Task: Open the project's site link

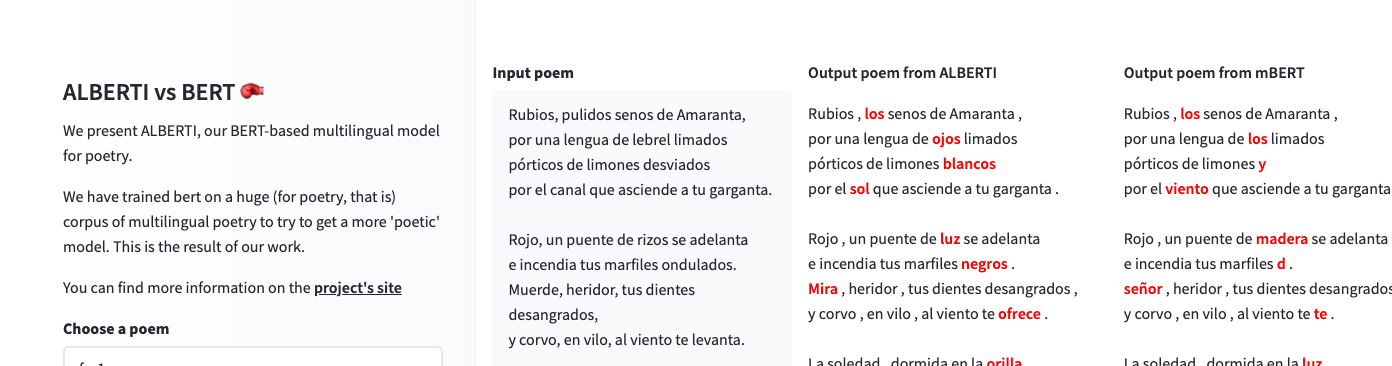Action: [358, 288]
